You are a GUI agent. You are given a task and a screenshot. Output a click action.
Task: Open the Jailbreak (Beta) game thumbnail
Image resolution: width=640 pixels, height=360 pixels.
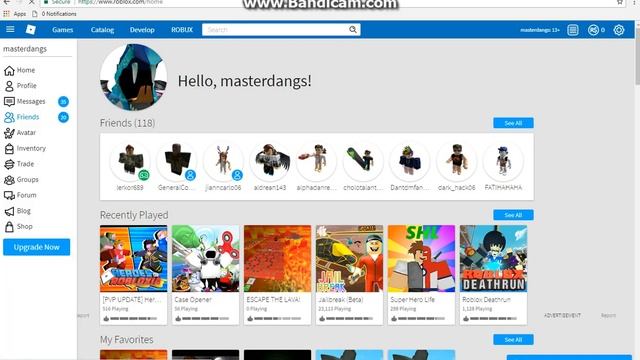349,258
